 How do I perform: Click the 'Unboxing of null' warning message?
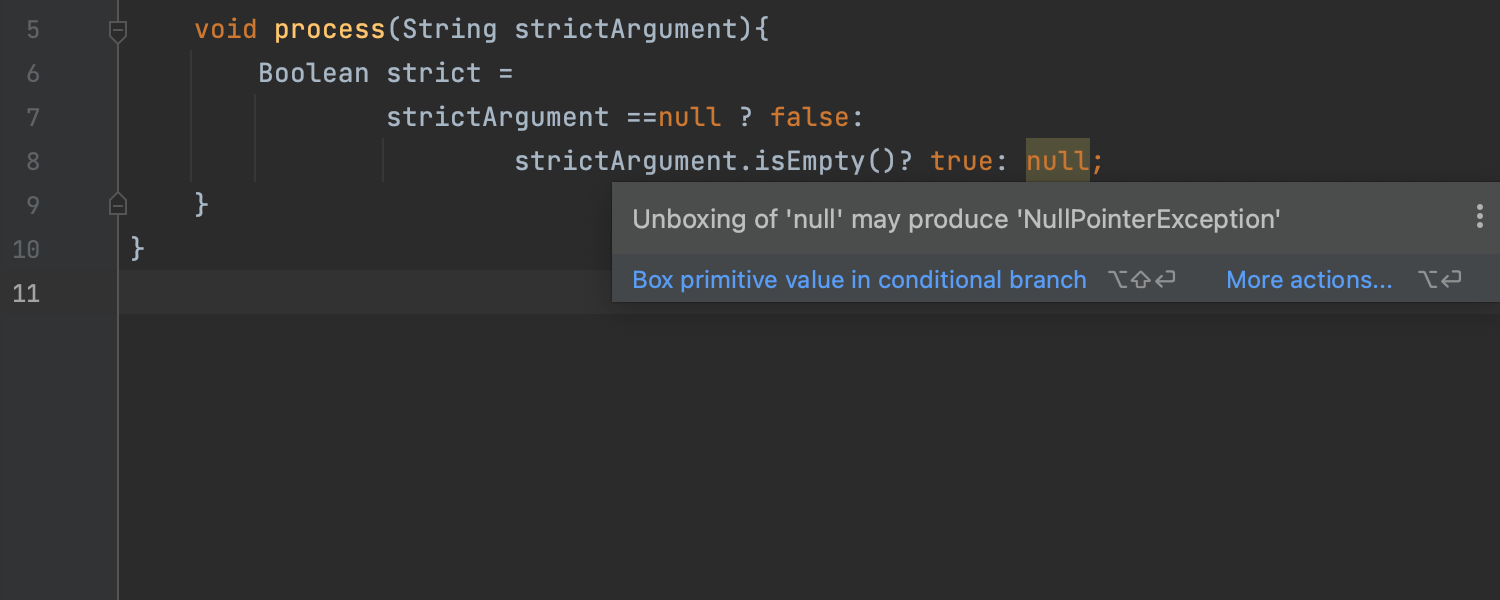(955, 219)
